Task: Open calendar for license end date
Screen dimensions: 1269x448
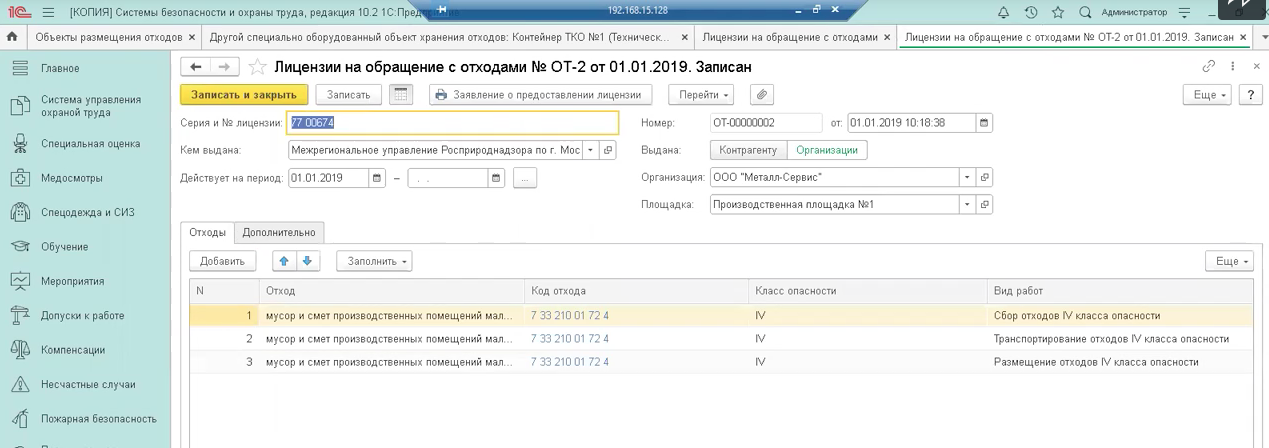Action: tap(497, 178)
